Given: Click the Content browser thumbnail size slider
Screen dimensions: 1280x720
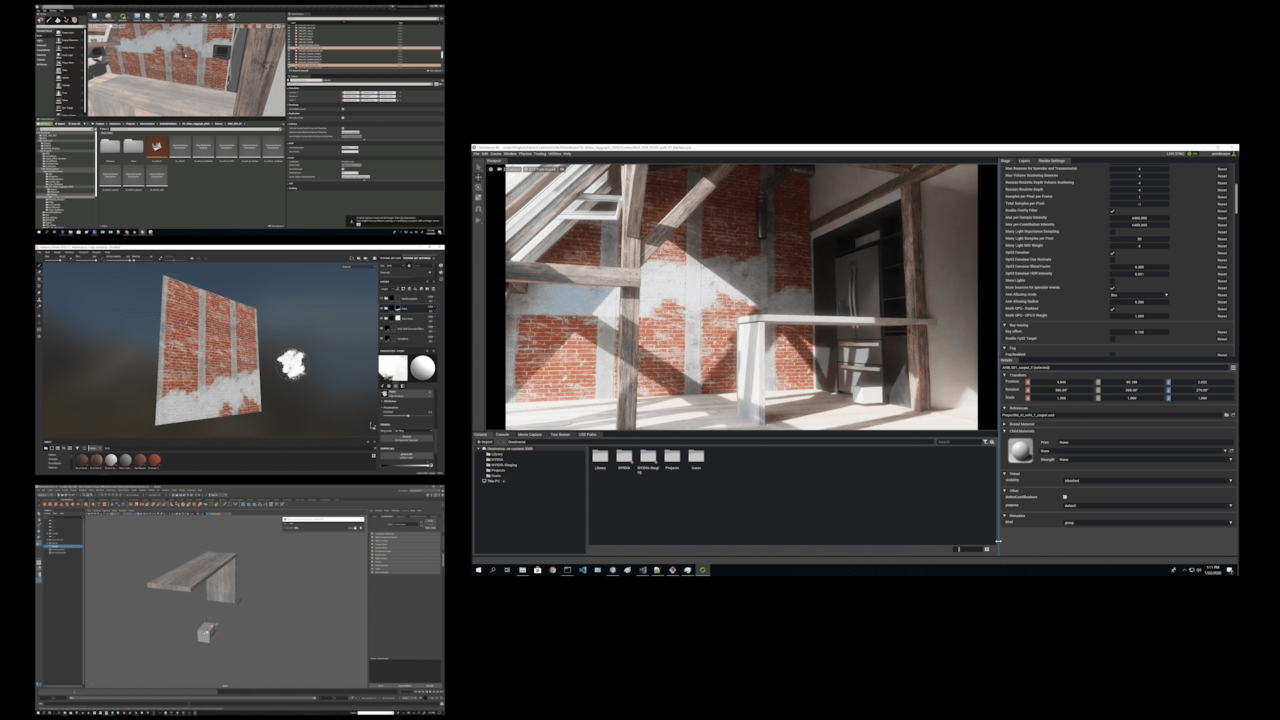Looking at the screenshot, I should click(965, 549).
